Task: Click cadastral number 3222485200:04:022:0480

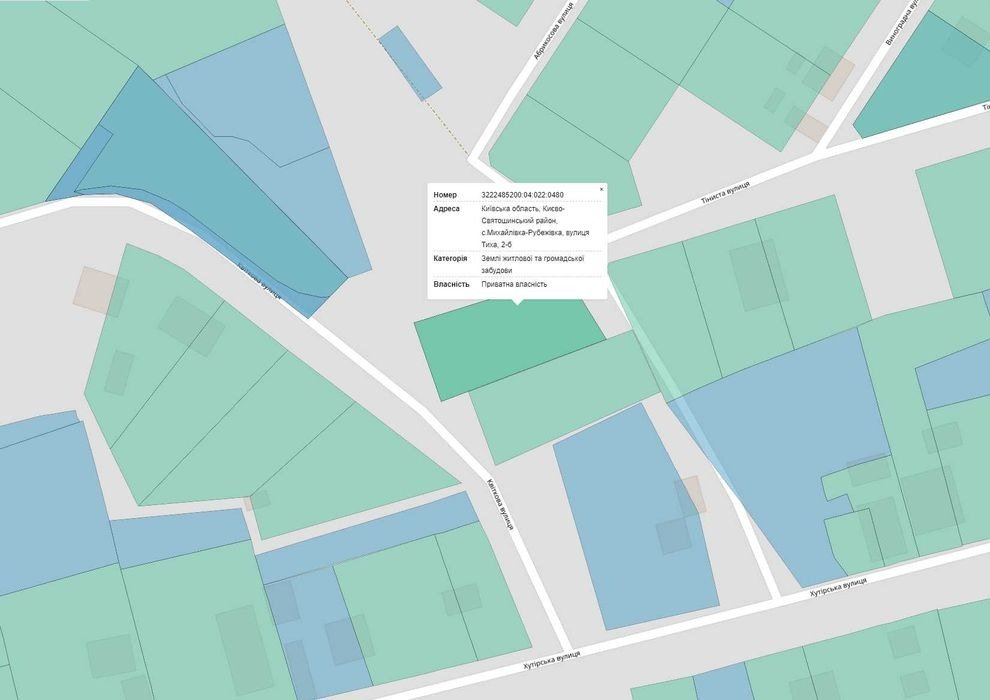Action: (522, 194)
